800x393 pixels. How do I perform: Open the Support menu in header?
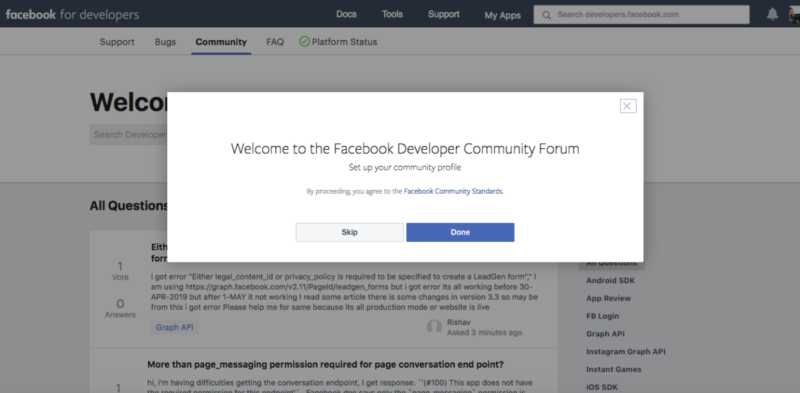click(x=444, y=14)
